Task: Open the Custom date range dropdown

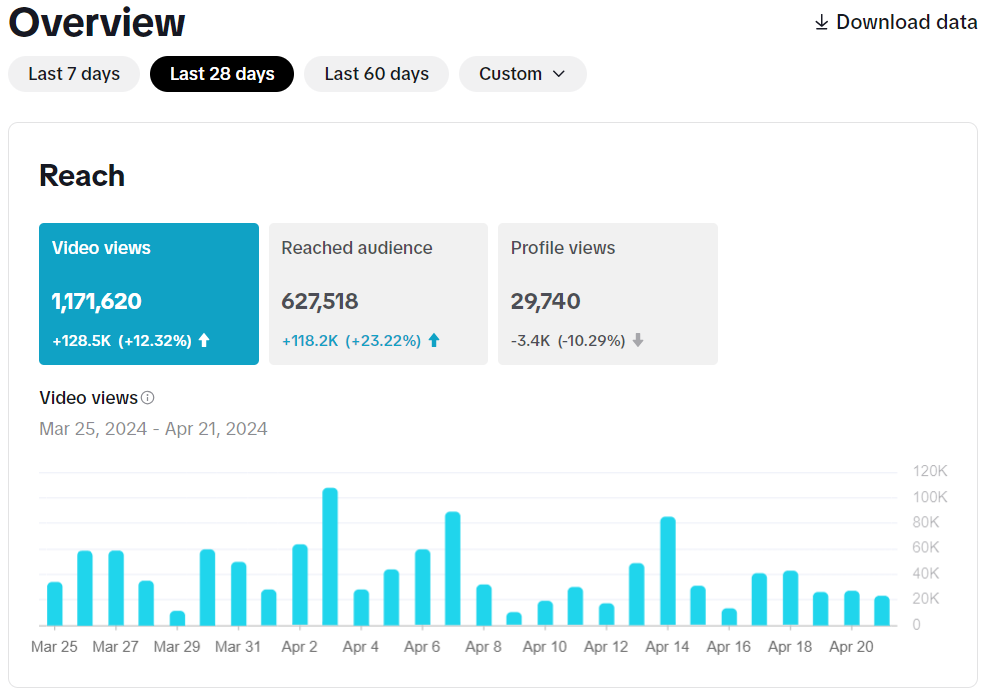Action: pos(521,74)
